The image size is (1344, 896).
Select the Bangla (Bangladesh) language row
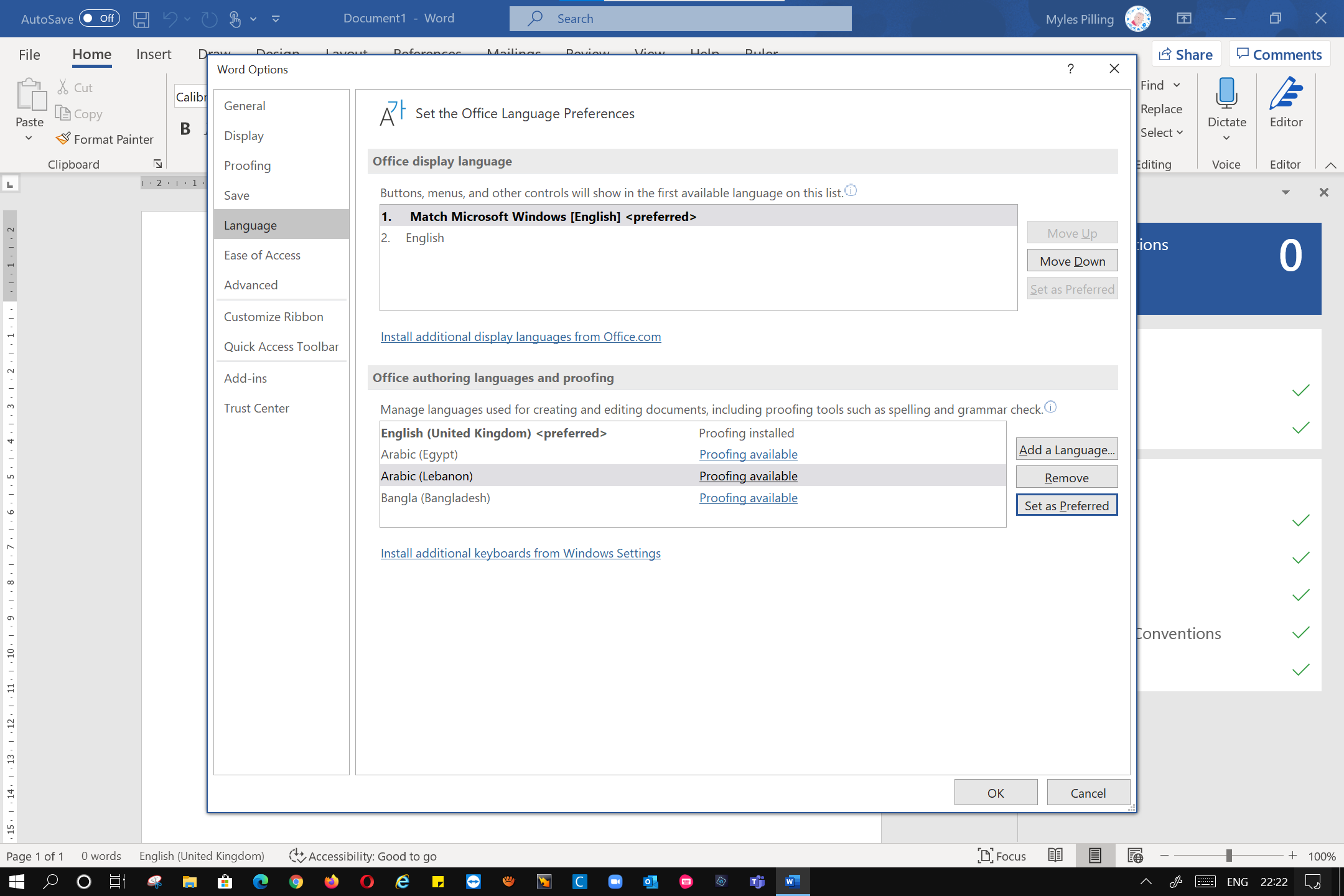(x=436, y=498)
